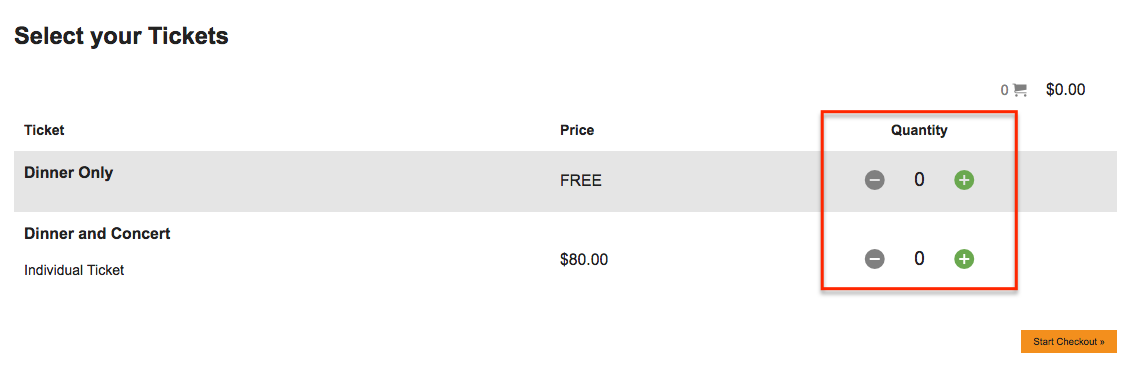Click the $0.00 cart total
Screen dimensions: 1126x365
1066,90
